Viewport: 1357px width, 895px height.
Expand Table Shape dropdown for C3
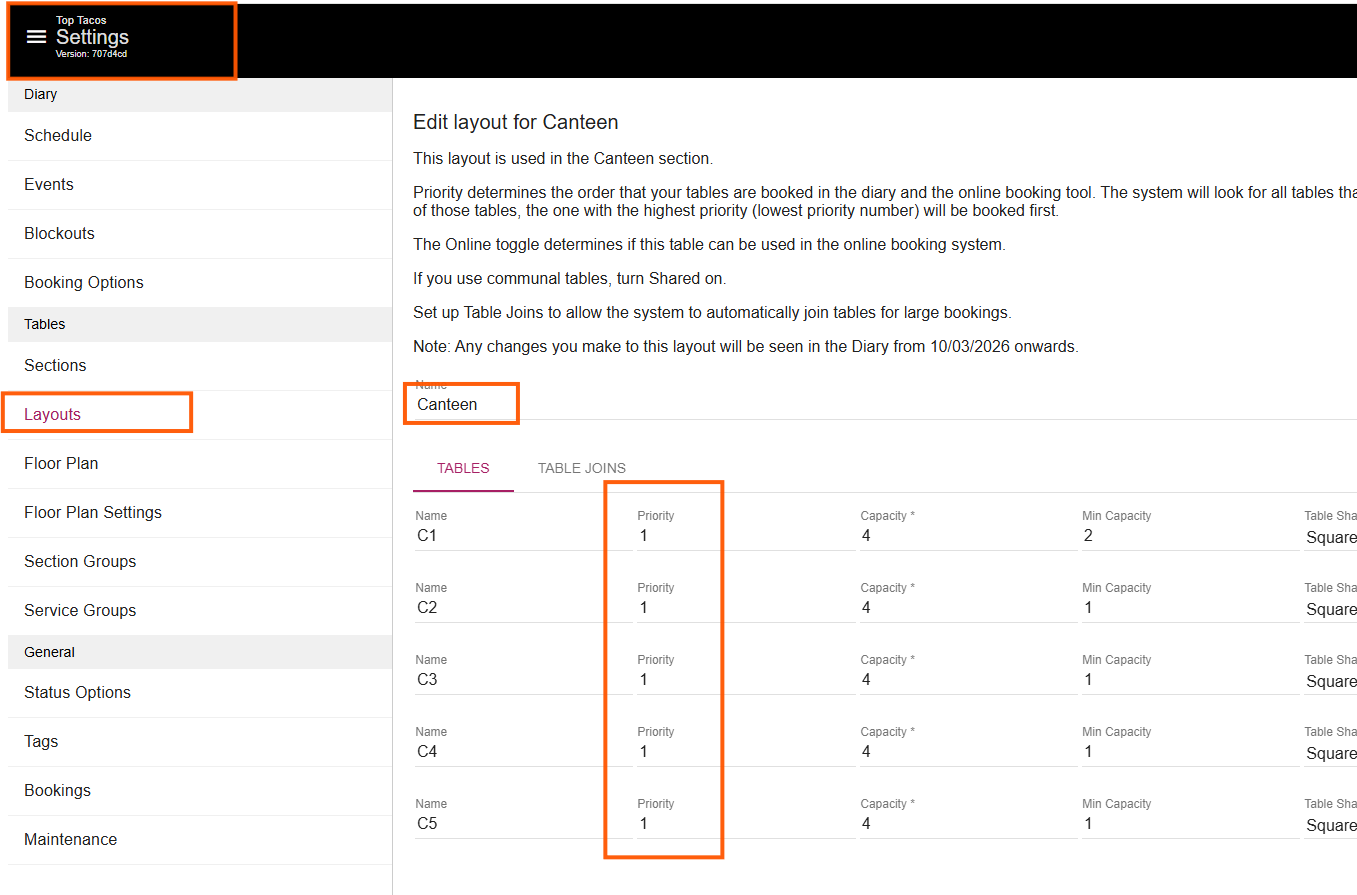(x=1330, y=681)
